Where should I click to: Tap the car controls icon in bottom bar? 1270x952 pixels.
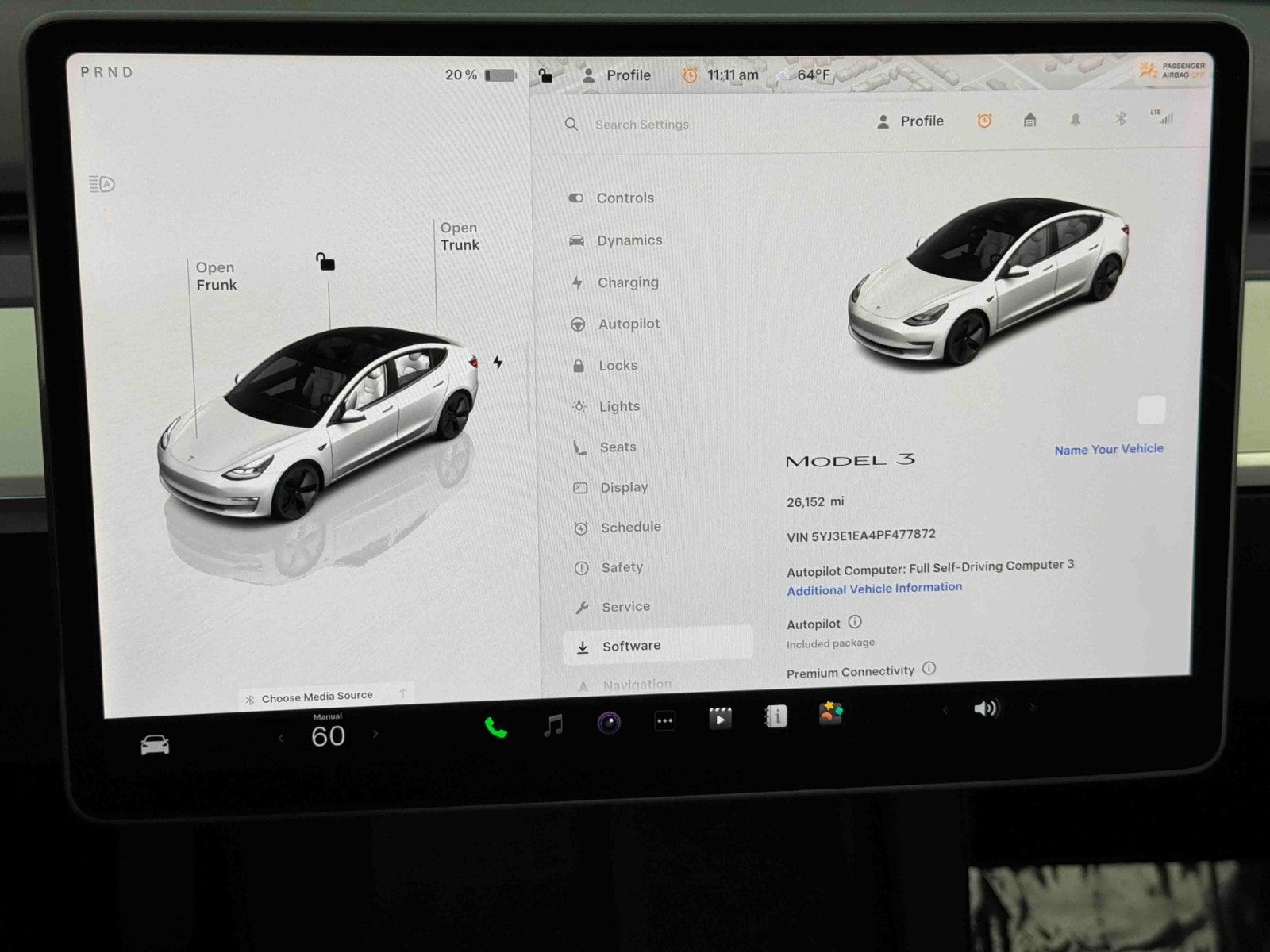click(x=155, y=745)
